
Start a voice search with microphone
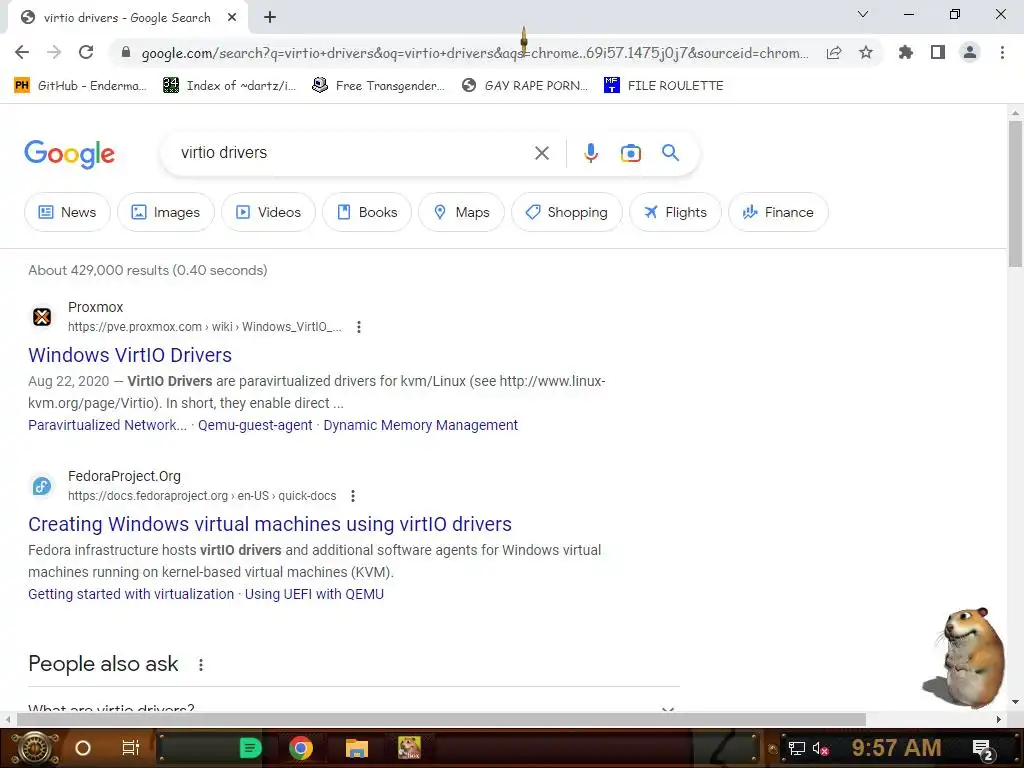coord(590,153)
